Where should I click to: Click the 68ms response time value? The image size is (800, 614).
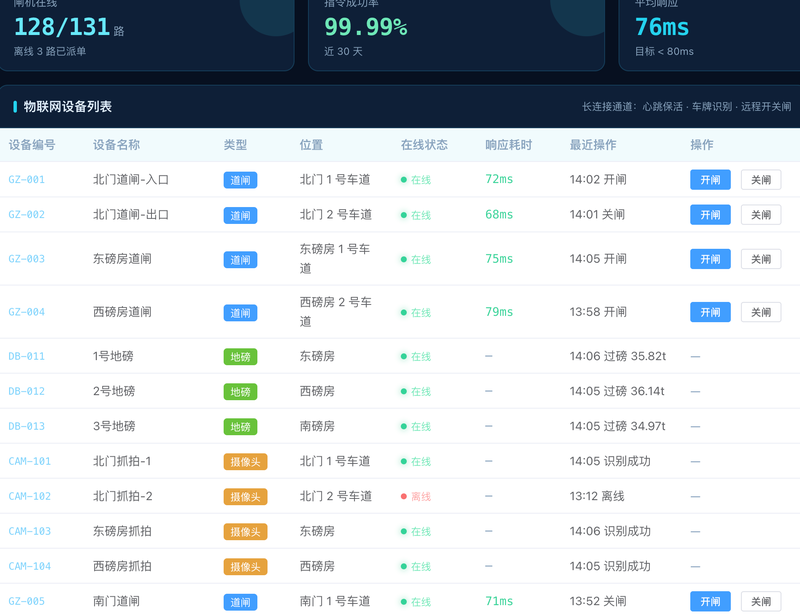(499, 214)
